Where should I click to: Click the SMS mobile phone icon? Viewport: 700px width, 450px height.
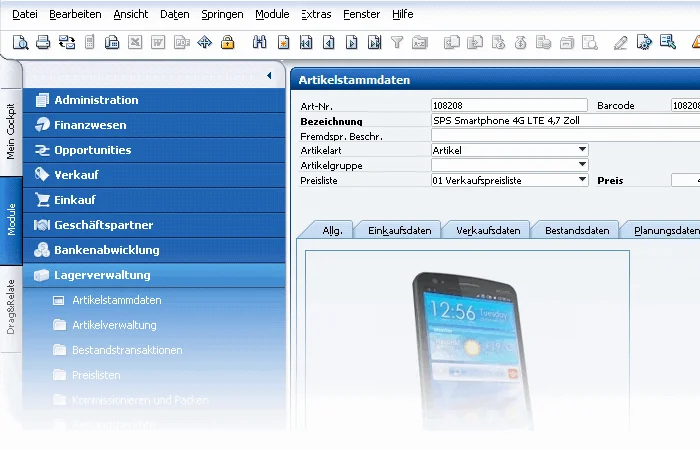pyautogui.click(x=90, y=42)
